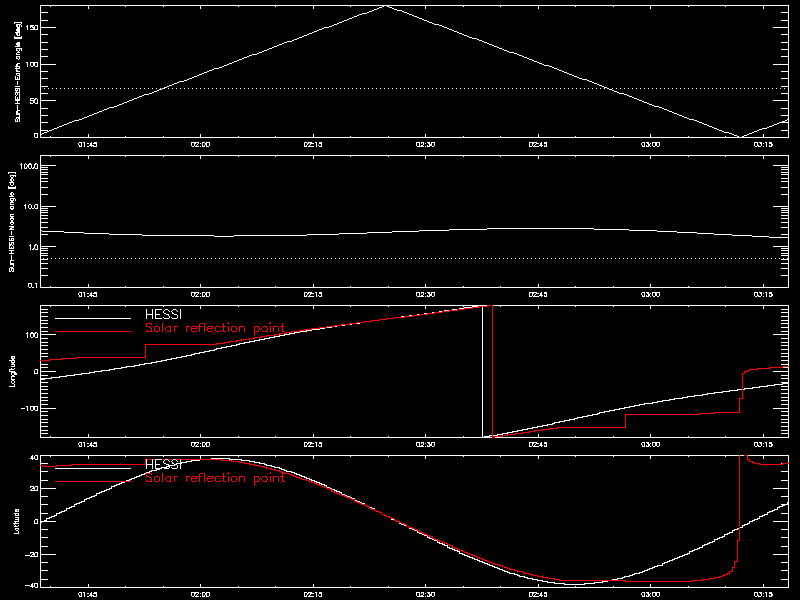Click the Sun-HESSI-Noon angle [deg] axis label

pos(12,221)
